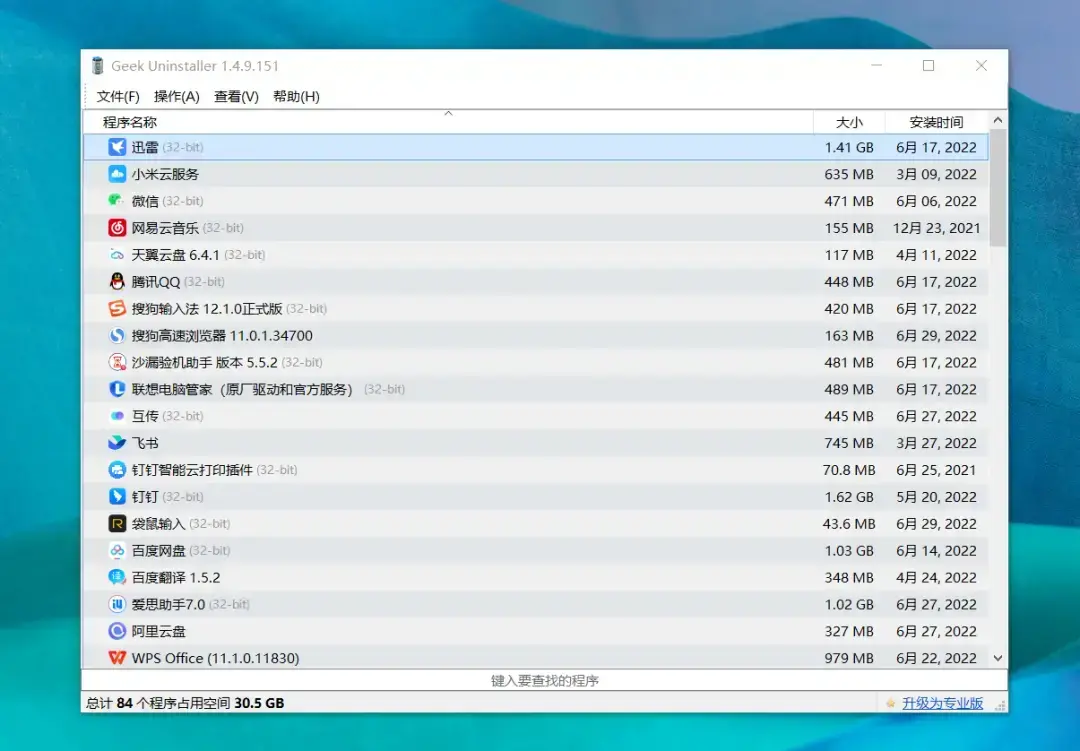Click the 阿里云盘 icon

click(x=117, y=631)
